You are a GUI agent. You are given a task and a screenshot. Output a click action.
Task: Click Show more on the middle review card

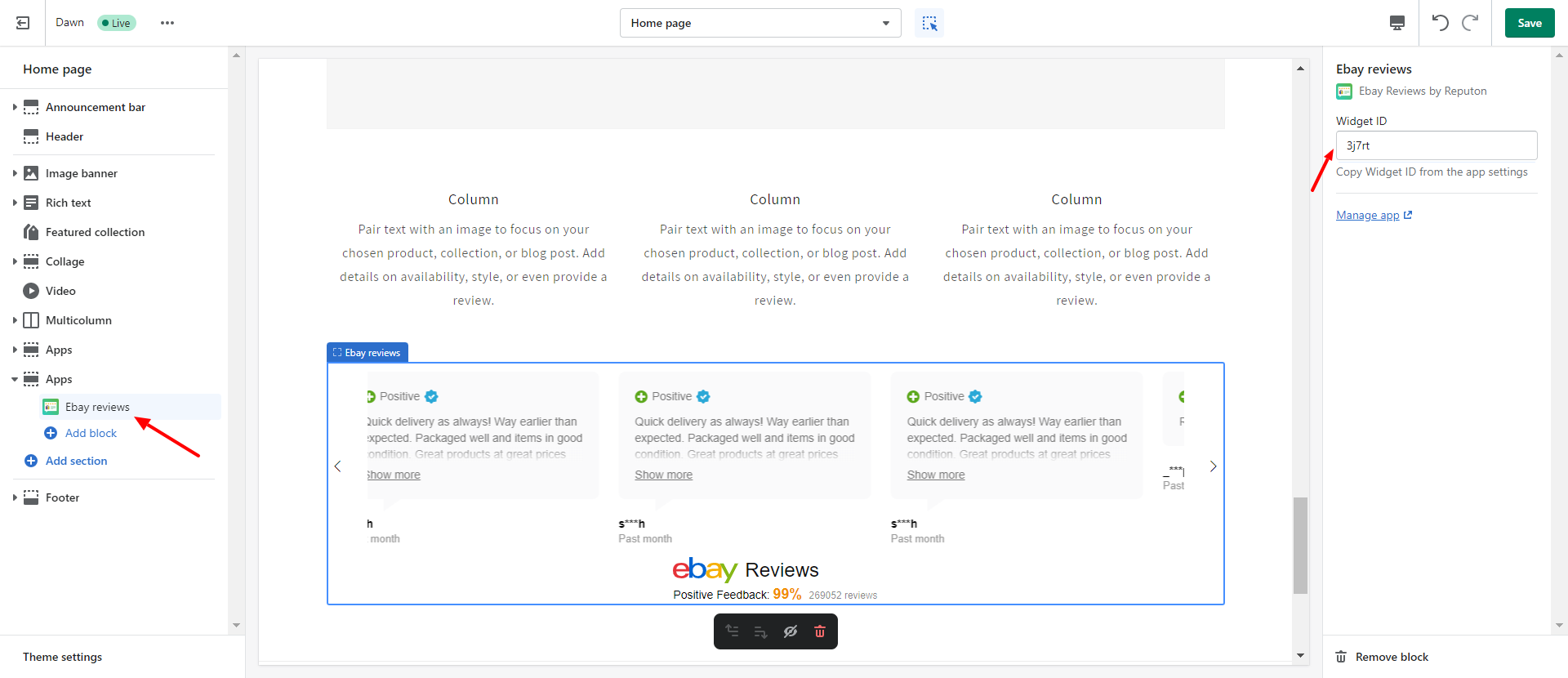click(663, 475)
